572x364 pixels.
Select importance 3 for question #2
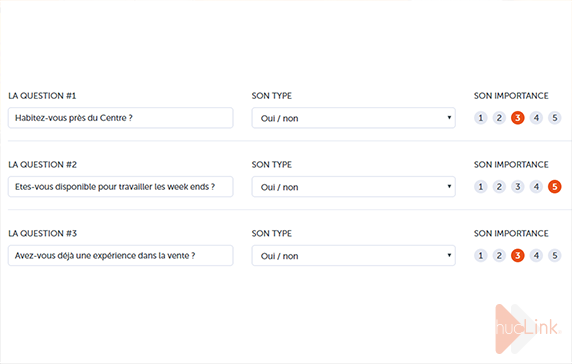(x=518, y=187)
